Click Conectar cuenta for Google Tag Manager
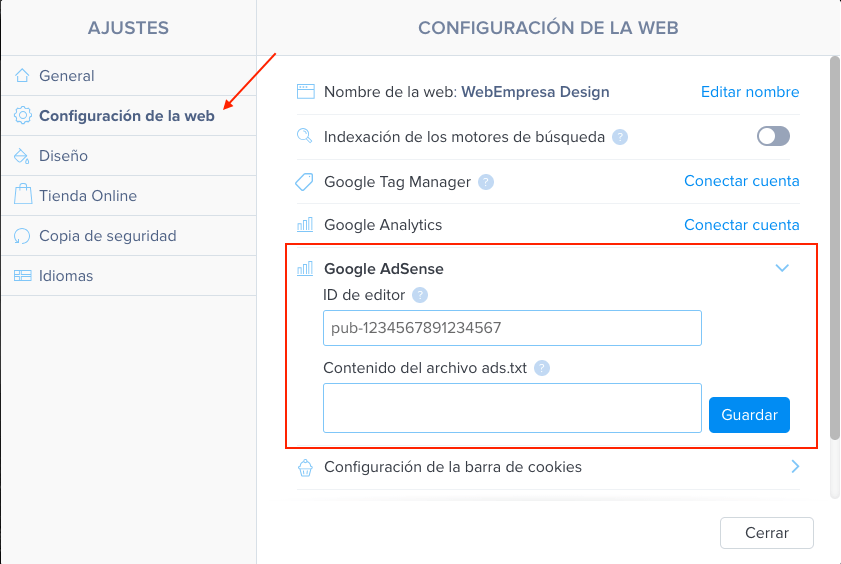The height and width of the screenshot is (564, 841). [742, 181]
